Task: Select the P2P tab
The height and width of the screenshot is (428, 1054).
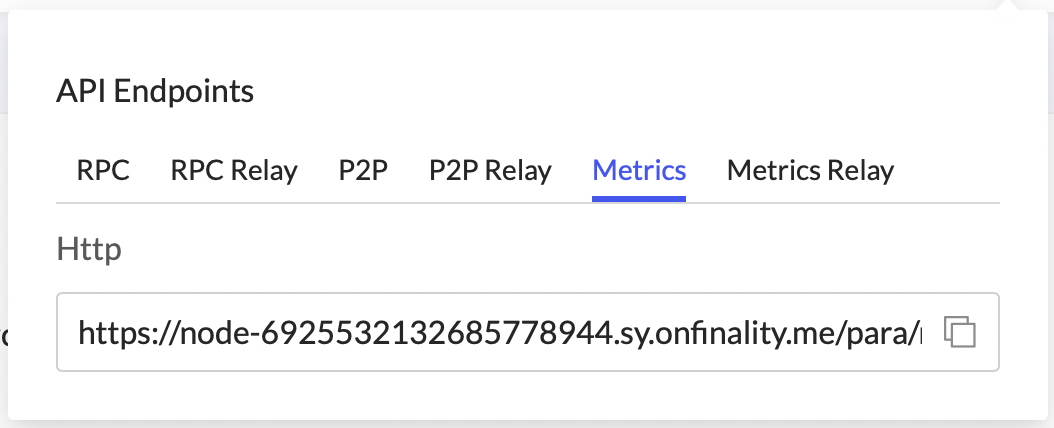Action: 363,170
